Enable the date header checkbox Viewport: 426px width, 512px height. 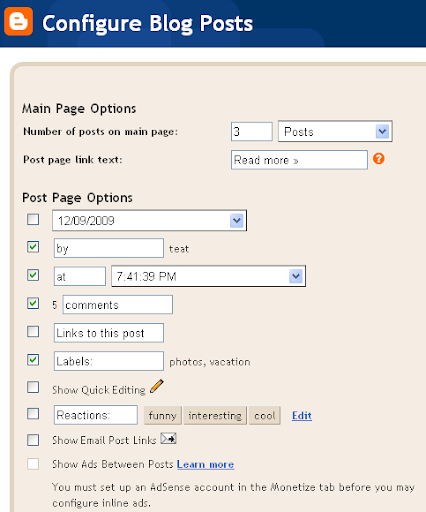(x=33, y=219)
